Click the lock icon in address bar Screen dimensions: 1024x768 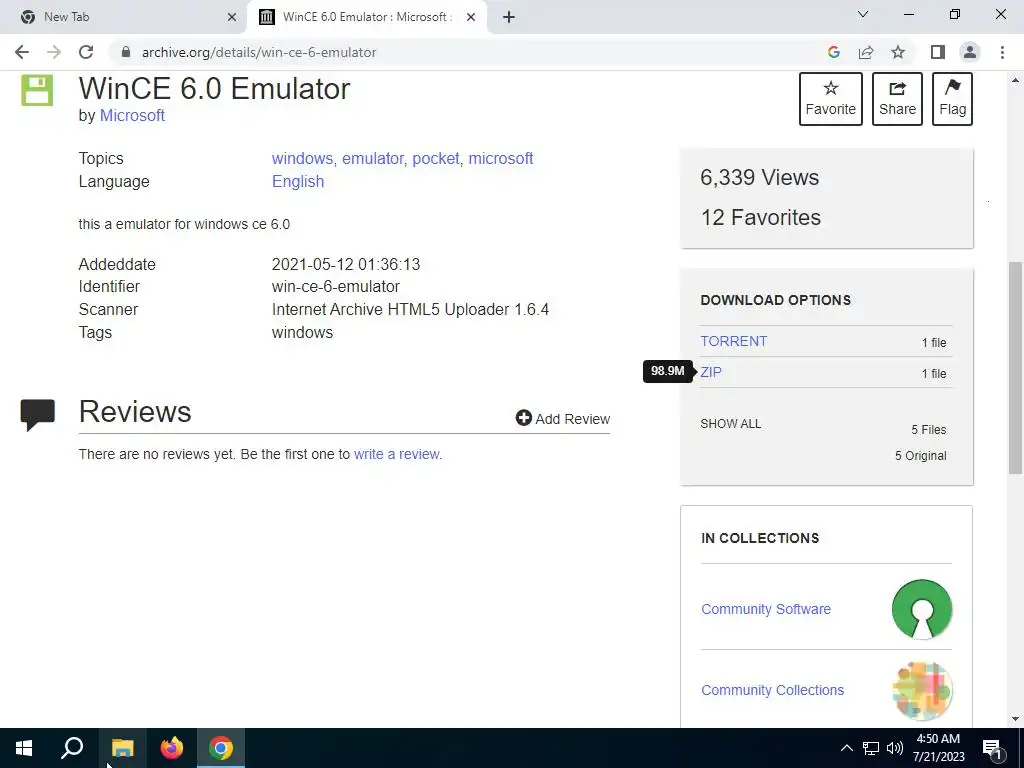[126, 52]
